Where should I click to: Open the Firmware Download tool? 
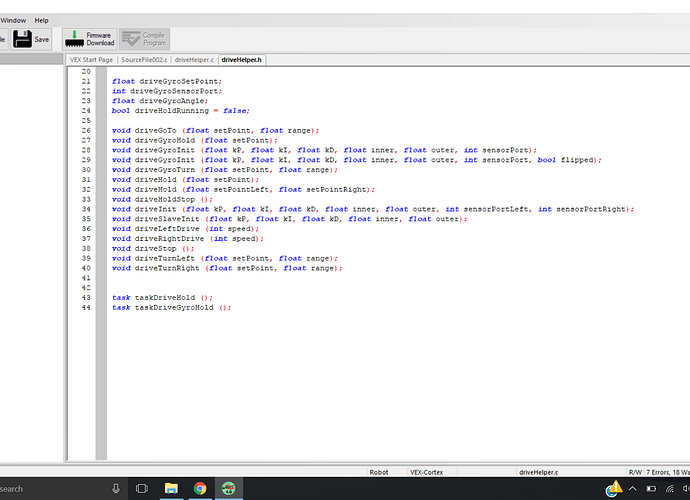point(90,39)
